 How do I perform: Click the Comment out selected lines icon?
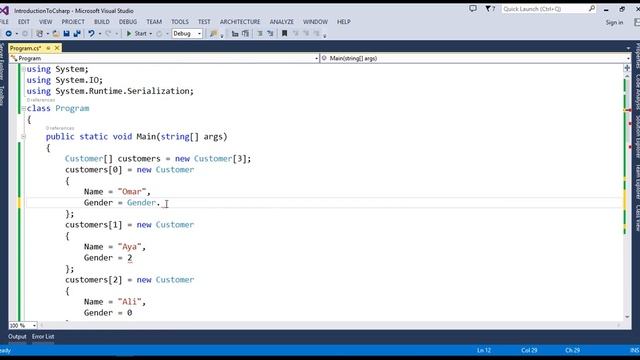click(260, 33)
